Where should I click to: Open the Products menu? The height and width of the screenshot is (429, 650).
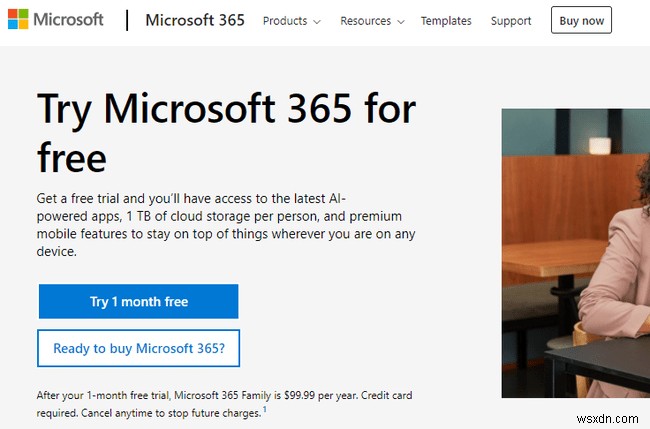pyautogui.click(x=284, y=21)
